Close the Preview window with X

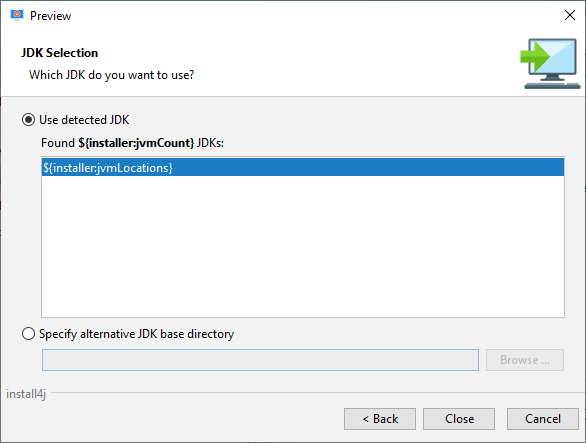(570, 15)
